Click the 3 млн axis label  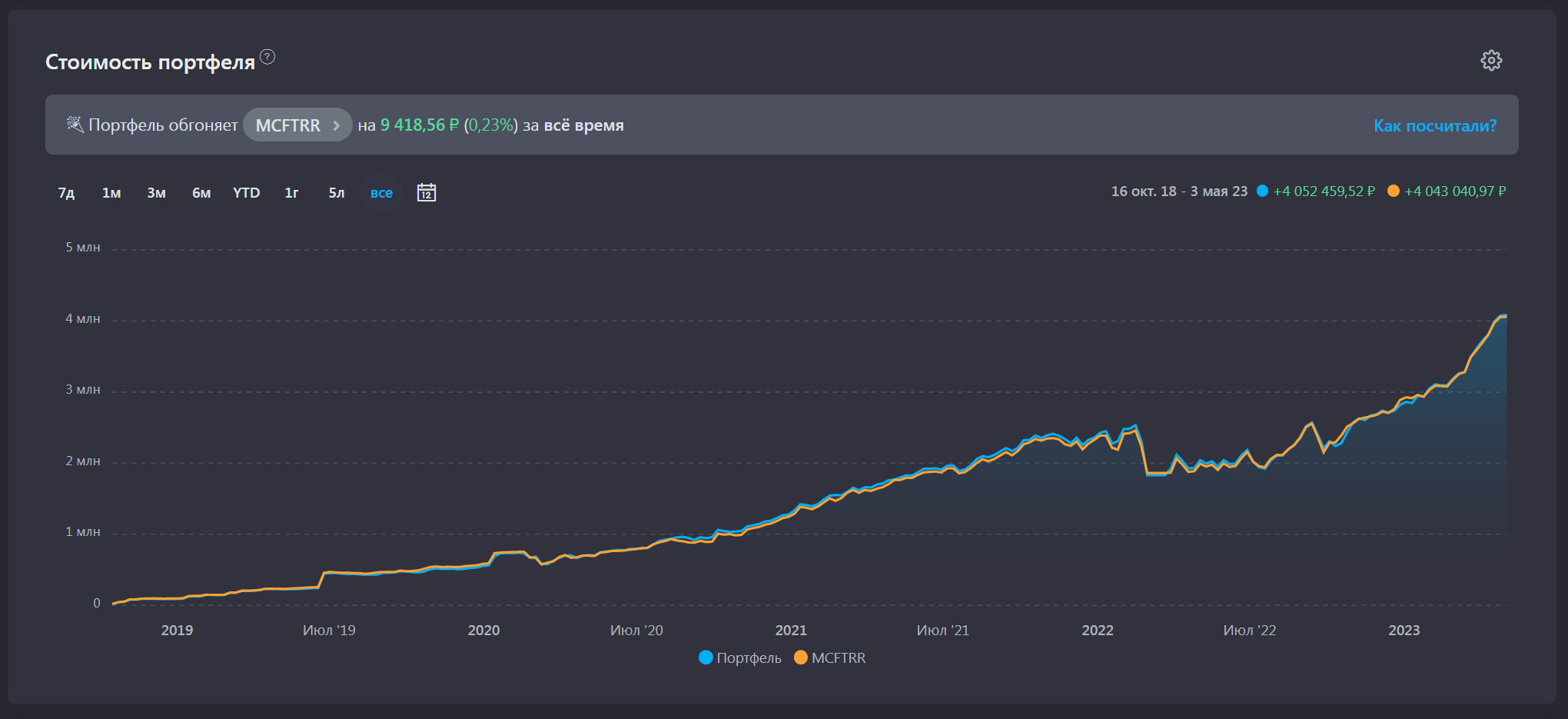[x=83, y=389]
